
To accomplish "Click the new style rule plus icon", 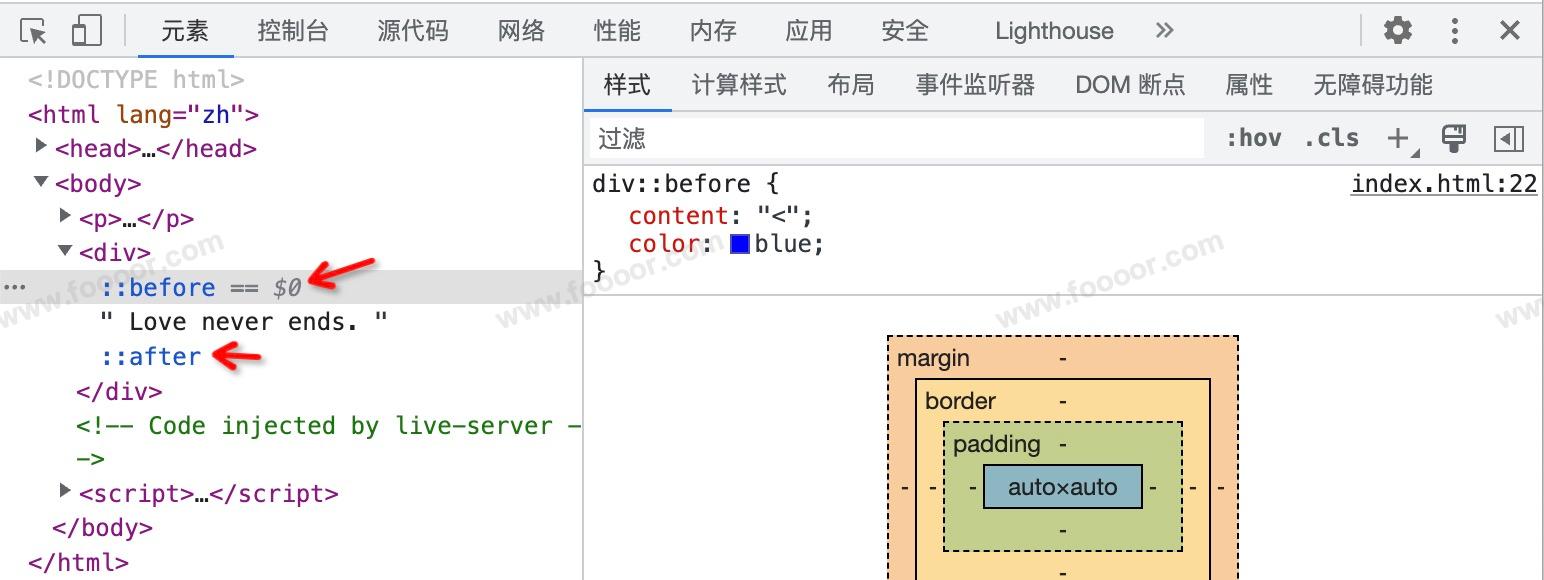I will pos(1399,138).
